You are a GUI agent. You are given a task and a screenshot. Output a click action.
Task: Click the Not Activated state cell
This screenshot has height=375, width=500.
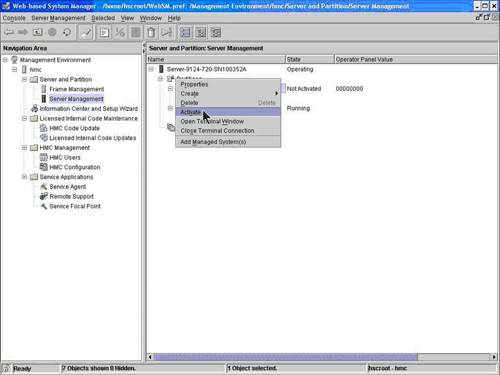point(304,89)
